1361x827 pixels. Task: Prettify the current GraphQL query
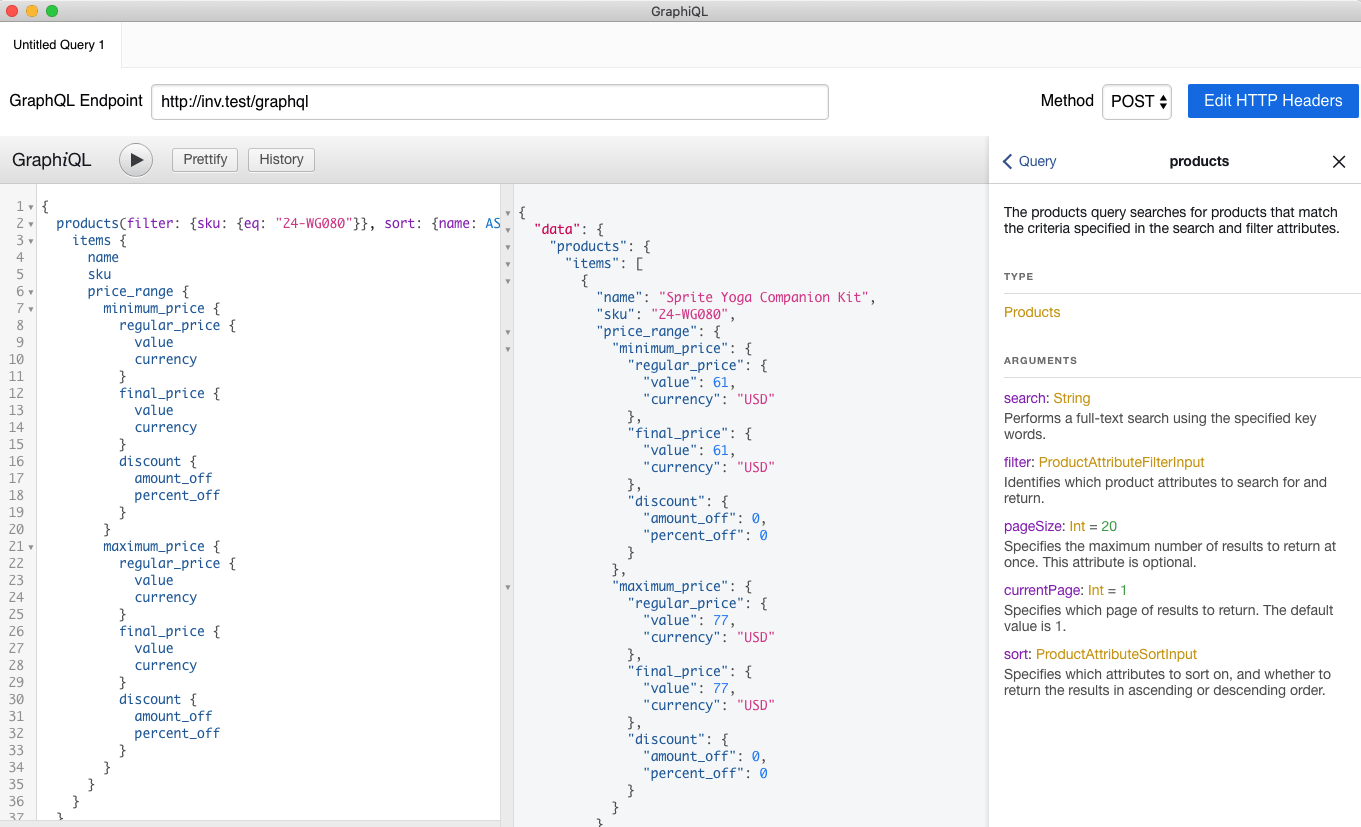pos(204,159)
